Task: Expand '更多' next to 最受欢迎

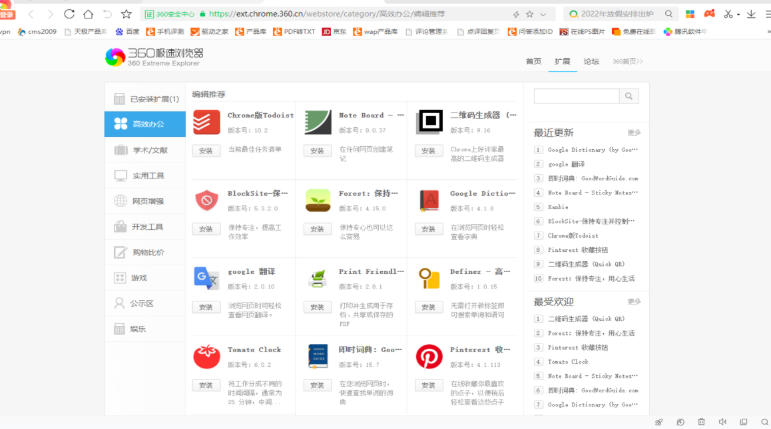Action: pyautogui.click(x=634, y=301)
